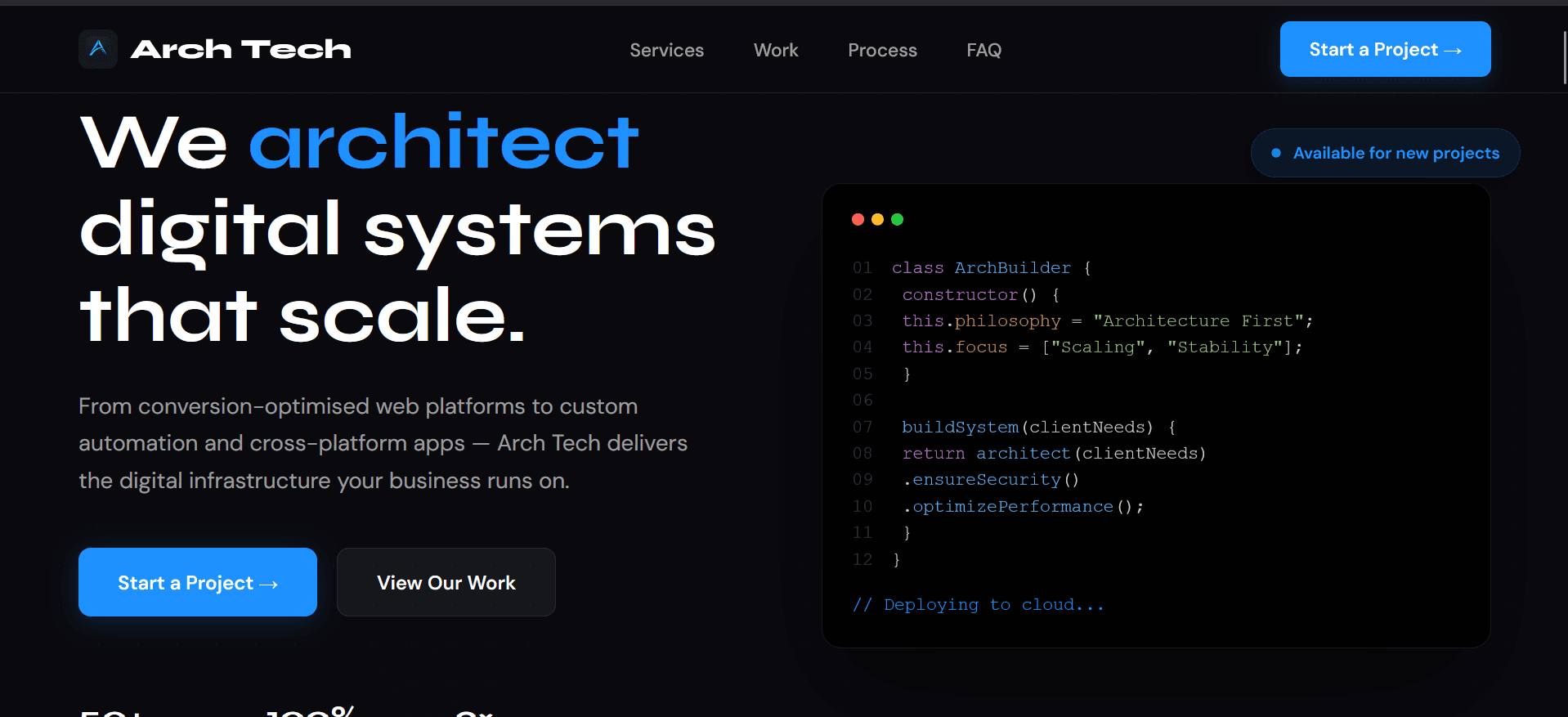
Task: Click the .optimizePerformance(); code line
Action: tap(1023, 506)
